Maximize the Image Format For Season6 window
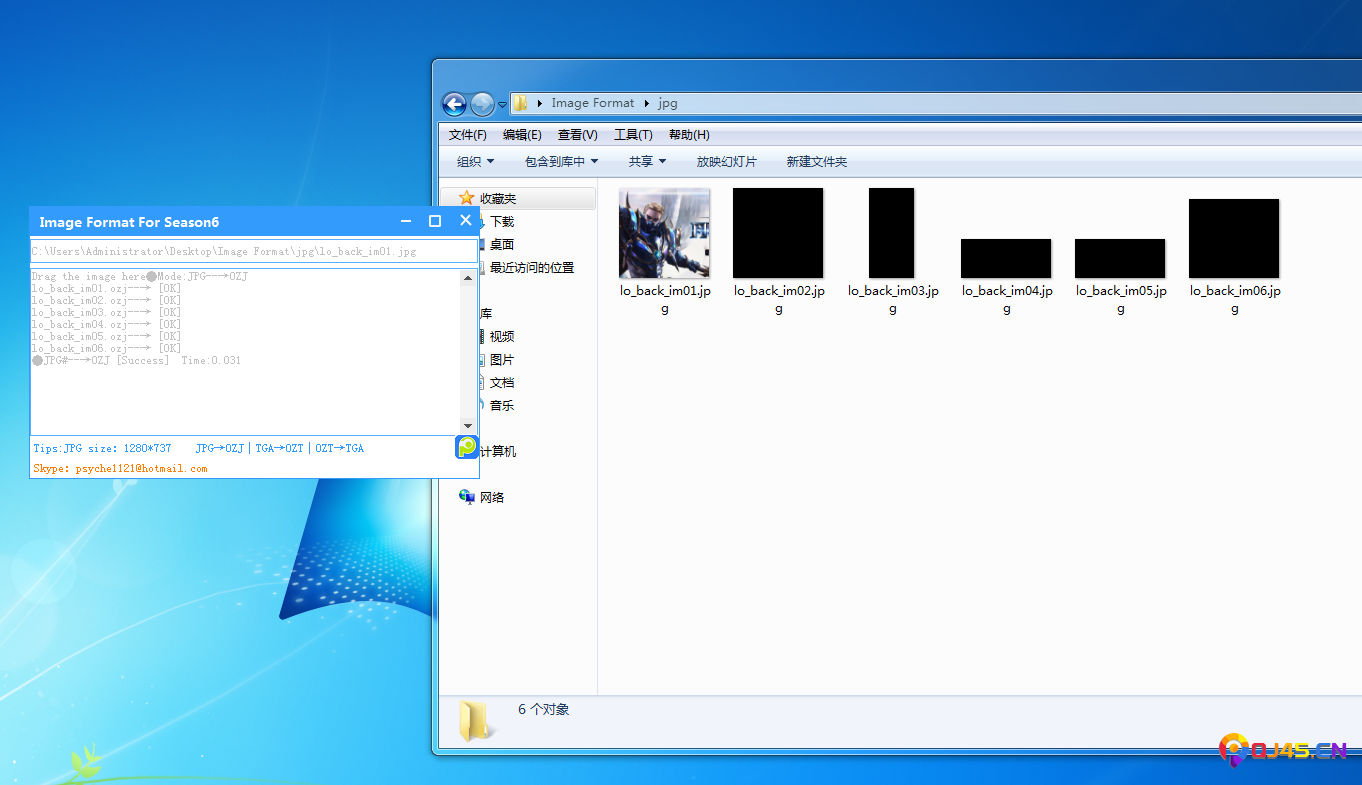 tap(435, 221)
